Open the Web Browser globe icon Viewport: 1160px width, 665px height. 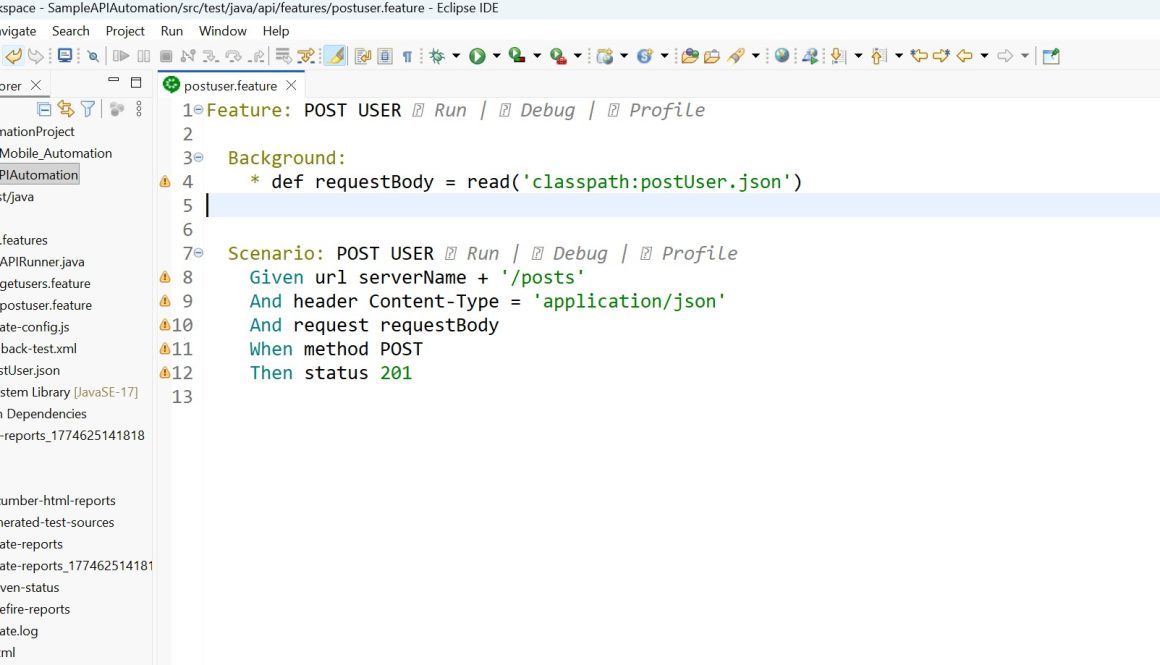(782, 55)
